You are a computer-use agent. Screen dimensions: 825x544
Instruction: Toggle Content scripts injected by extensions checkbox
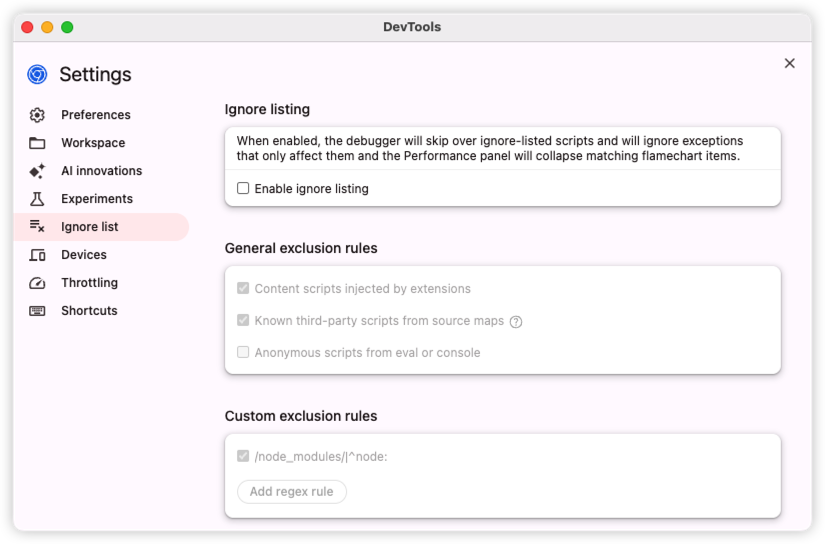[x=243, y=289]
